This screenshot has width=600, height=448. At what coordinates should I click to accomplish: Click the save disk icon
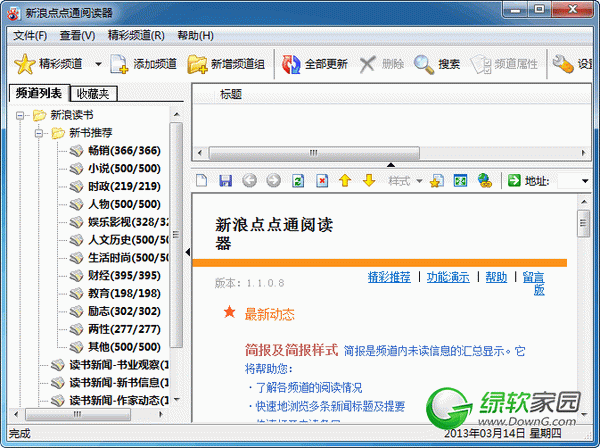click(225, 180)
